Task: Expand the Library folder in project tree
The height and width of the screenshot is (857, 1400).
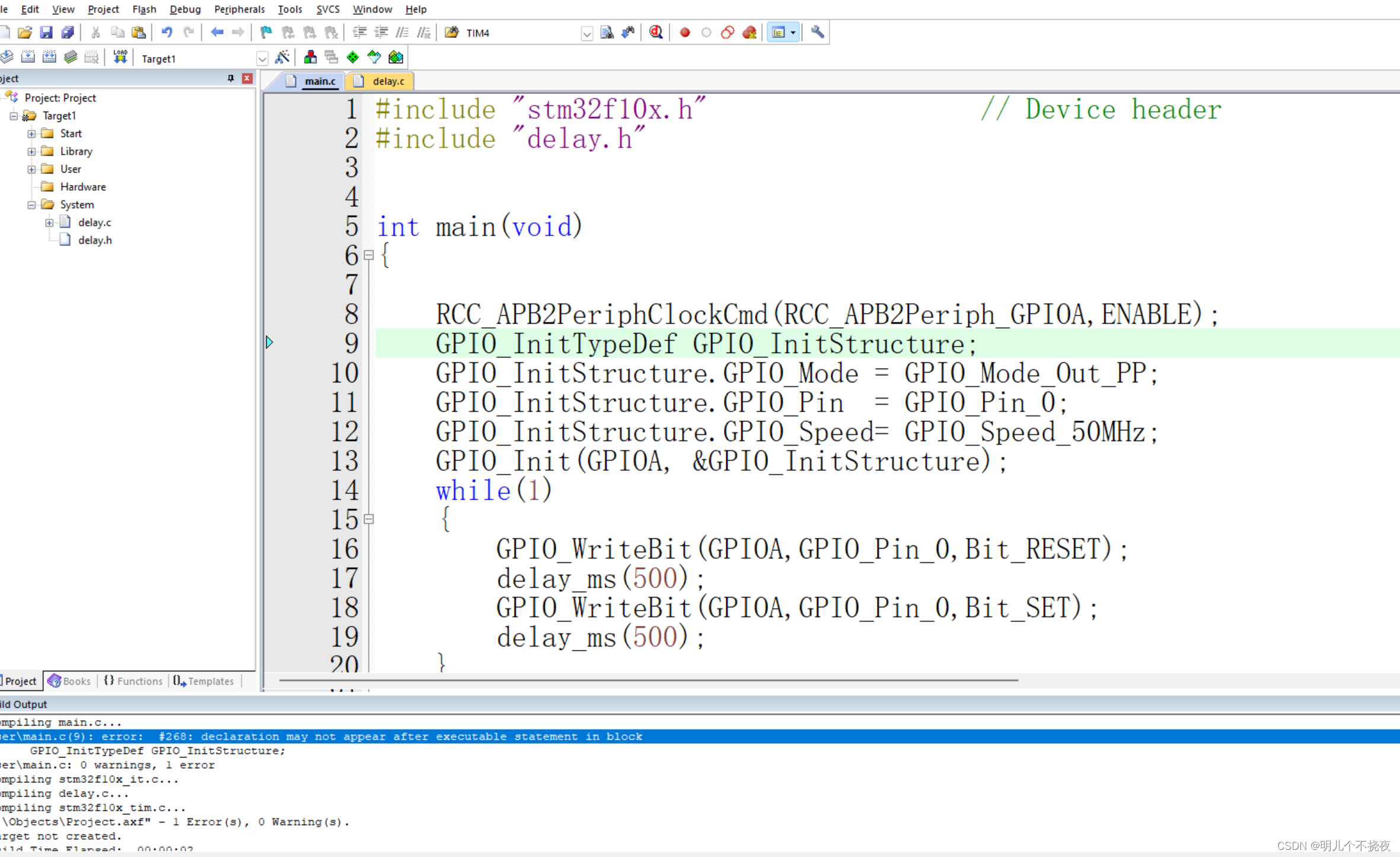Action: pos(31,151)
